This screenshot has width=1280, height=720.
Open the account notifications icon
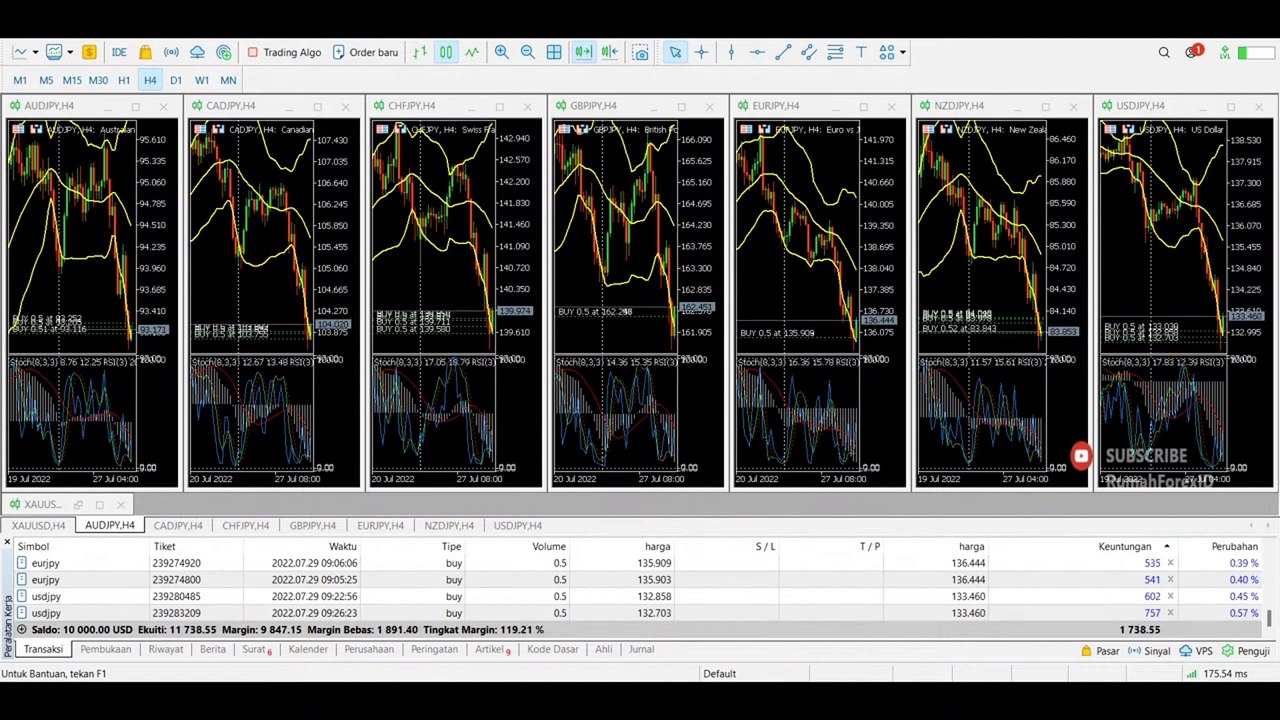pyautogui.click(x=1193, y=52)
